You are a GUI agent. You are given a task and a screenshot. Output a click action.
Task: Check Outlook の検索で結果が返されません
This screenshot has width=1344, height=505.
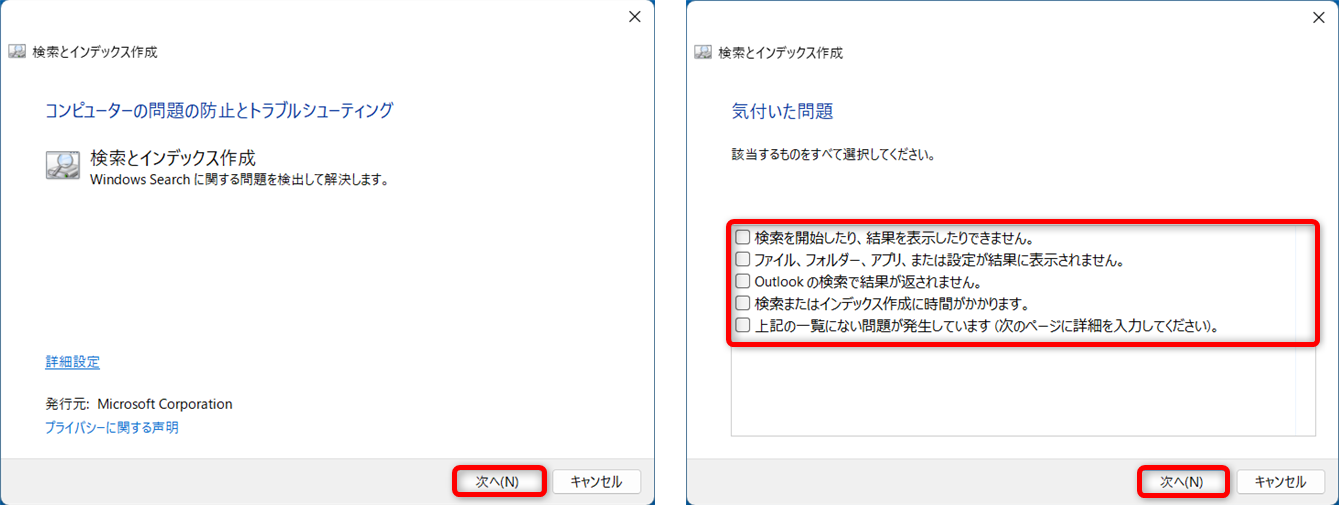(x=743, y=282)
